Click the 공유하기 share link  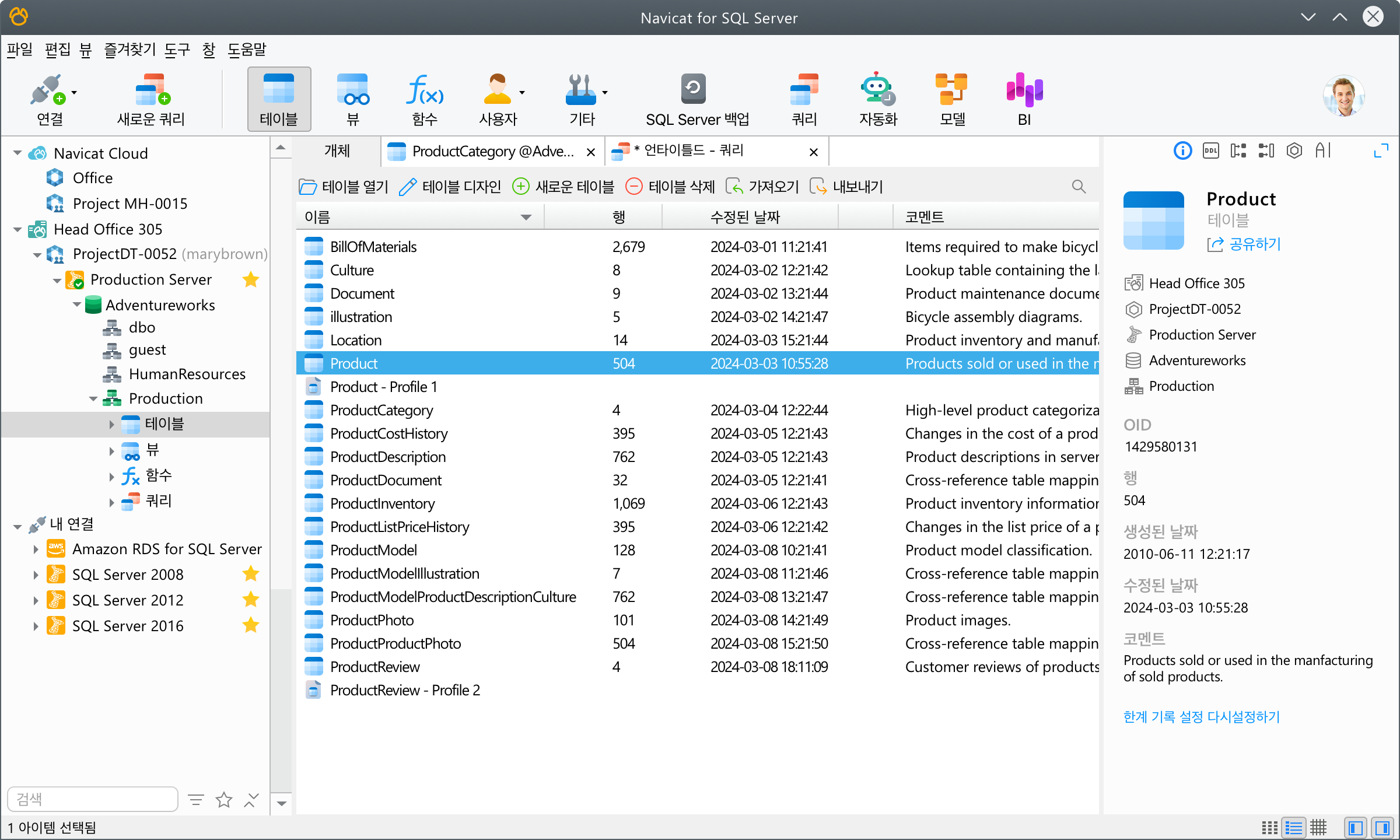pyautogui.click(x=1244, y=244)
